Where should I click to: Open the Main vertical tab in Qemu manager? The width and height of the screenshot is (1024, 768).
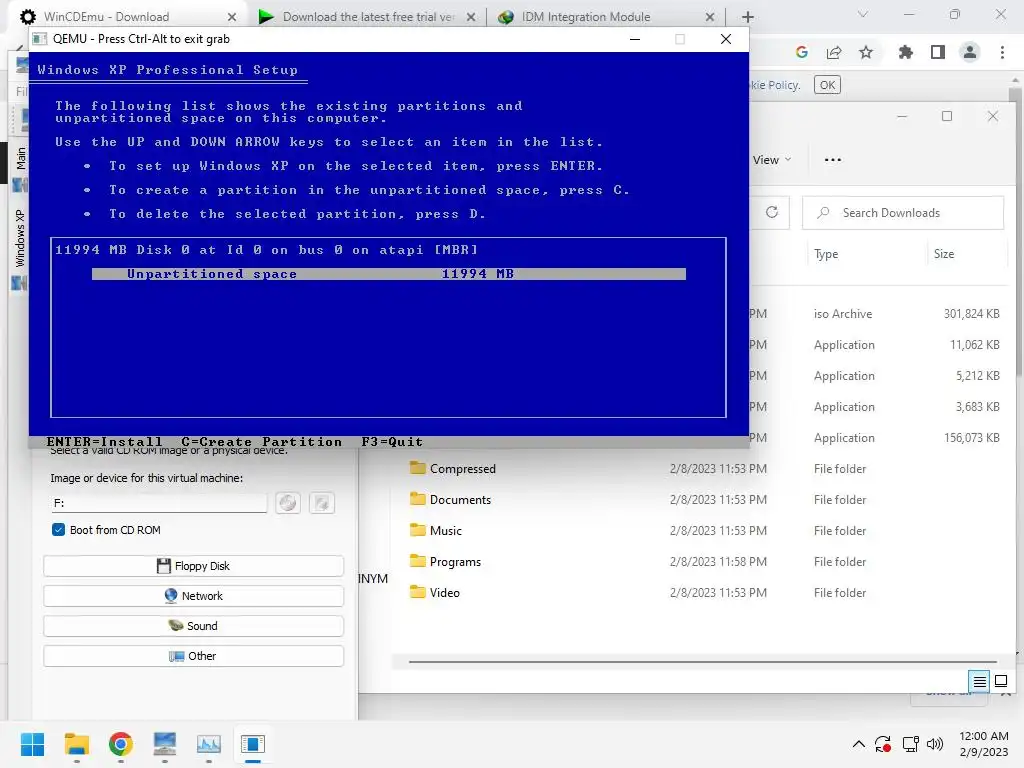[x=20, y=159]
